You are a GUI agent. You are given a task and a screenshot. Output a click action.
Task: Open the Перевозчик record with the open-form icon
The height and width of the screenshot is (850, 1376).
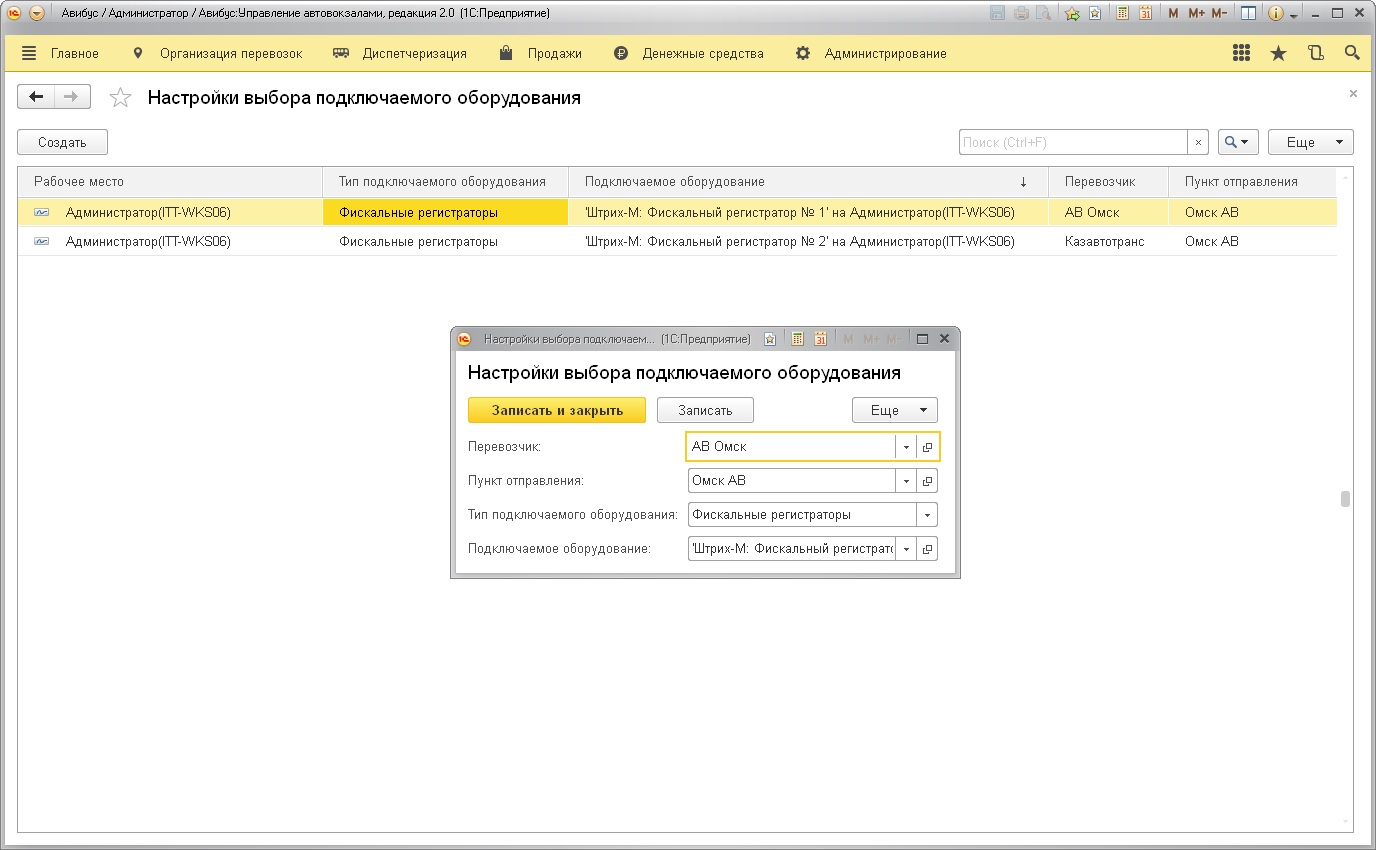click(x=927, y=447)
